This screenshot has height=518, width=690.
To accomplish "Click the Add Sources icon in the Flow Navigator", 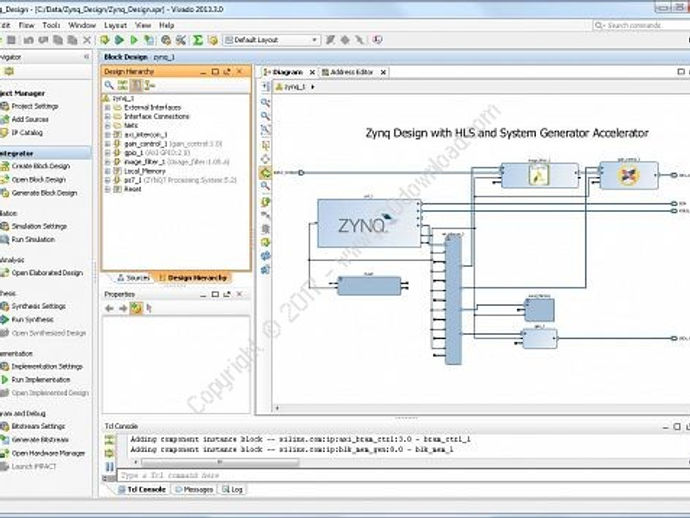I will [4, 119].
